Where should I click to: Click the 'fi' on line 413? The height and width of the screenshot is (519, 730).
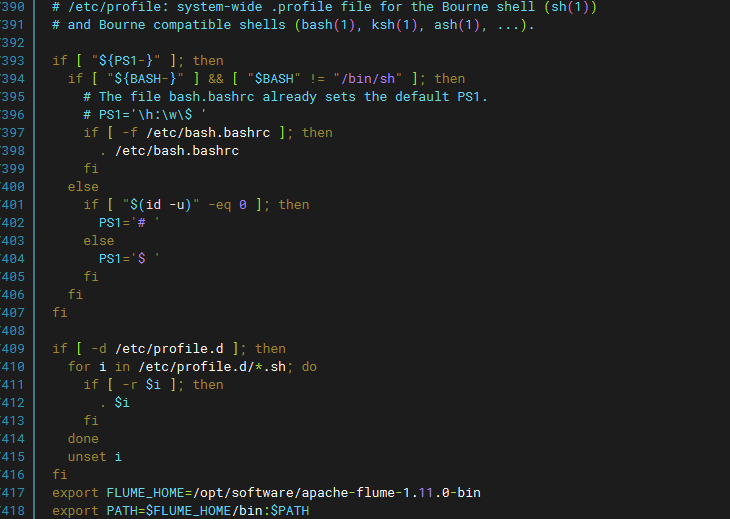coord(91,421)
